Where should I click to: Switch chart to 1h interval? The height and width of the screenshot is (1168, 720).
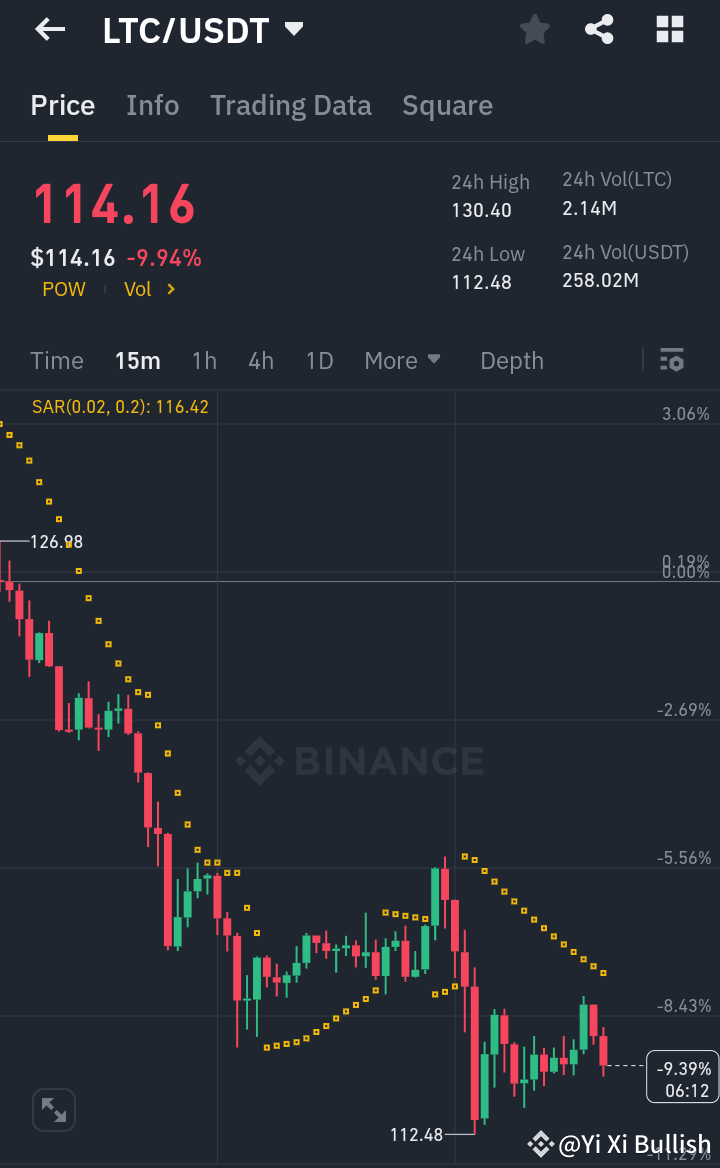click(x=204, y=360)
